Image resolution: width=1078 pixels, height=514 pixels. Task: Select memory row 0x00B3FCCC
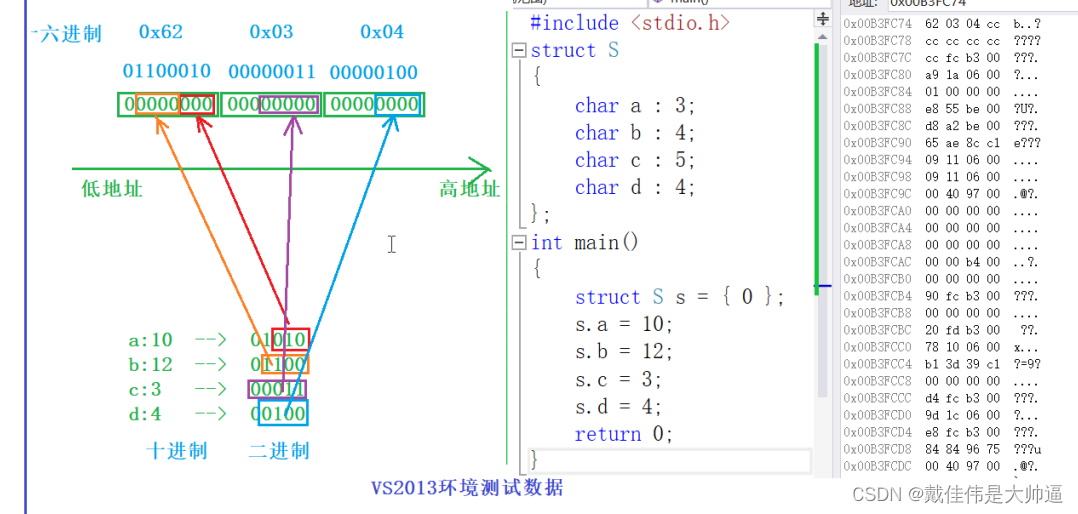tap(943, 399)
